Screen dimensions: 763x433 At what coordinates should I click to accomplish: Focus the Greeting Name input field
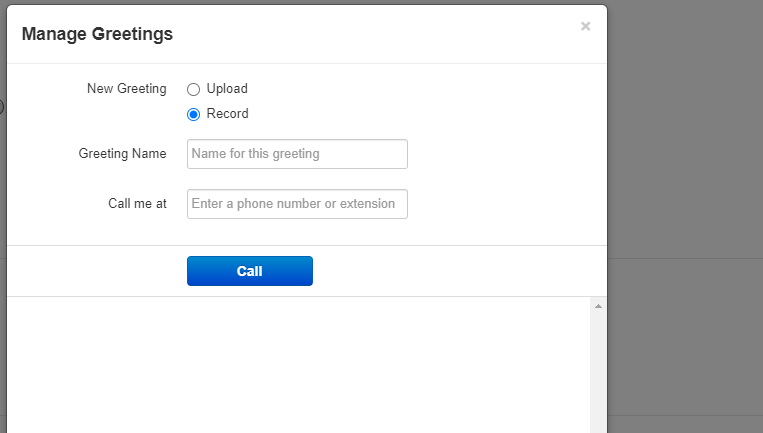pos(297,154)
